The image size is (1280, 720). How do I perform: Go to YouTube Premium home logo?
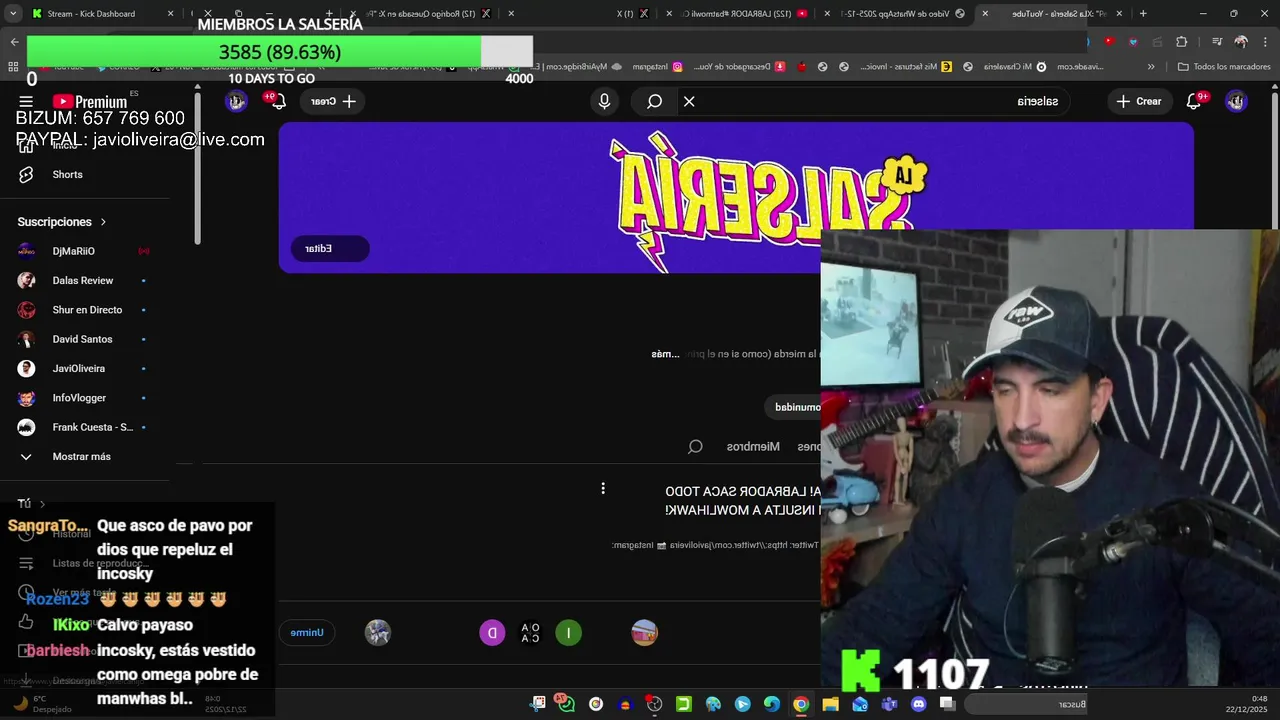pyautogui.click(x=90, y=101)
